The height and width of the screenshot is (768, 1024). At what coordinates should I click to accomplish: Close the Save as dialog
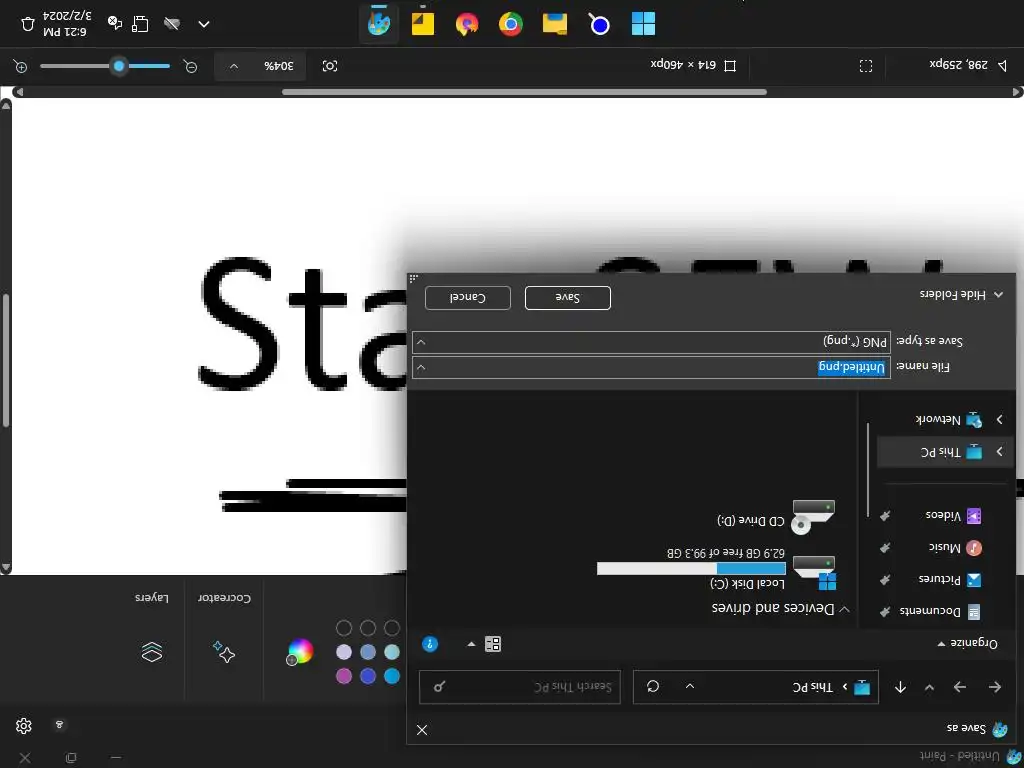click(x=422, y=730)
